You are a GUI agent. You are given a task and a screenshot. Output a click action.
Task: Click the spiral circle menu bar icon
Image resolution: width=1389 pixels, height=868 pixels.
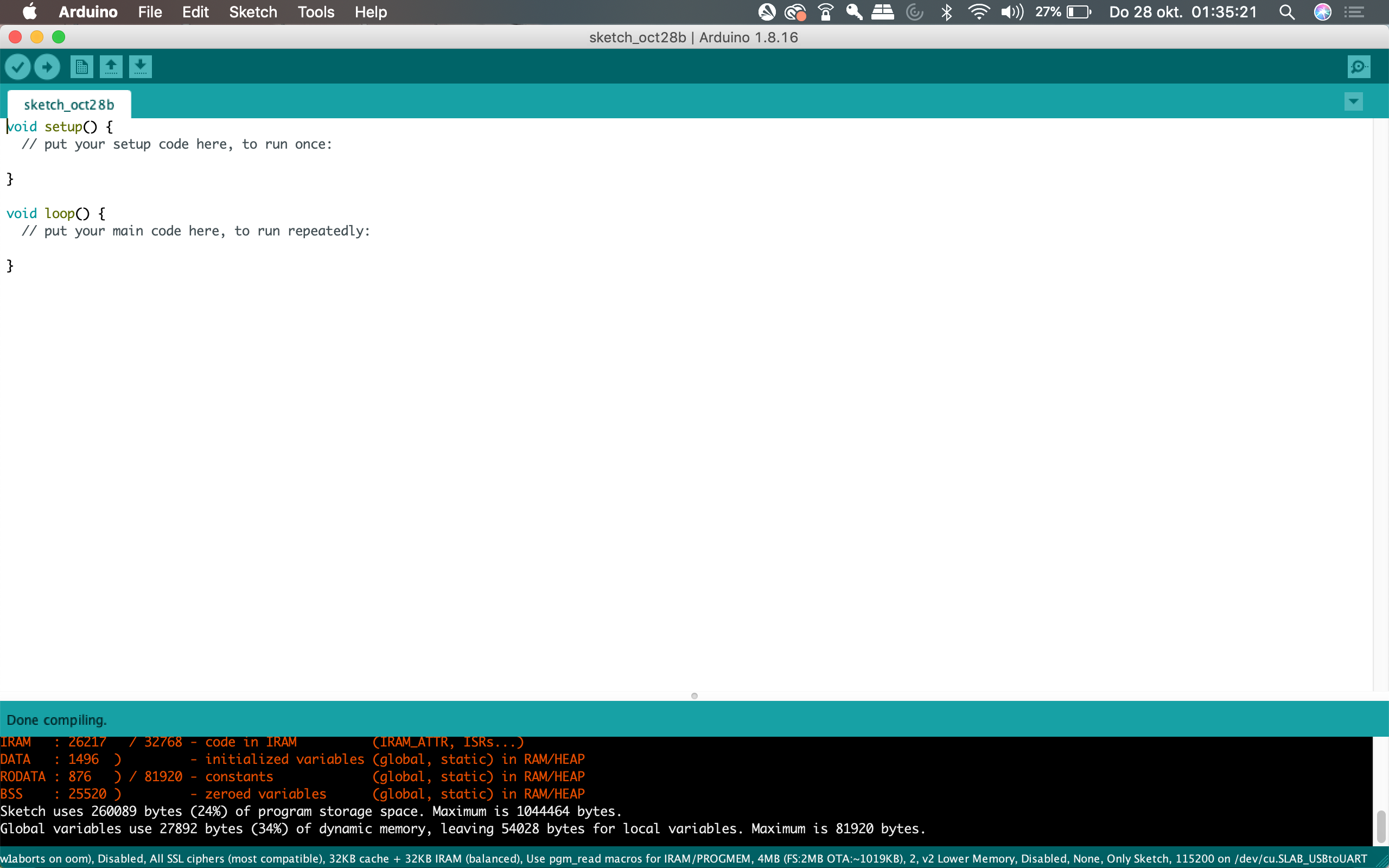915,12
